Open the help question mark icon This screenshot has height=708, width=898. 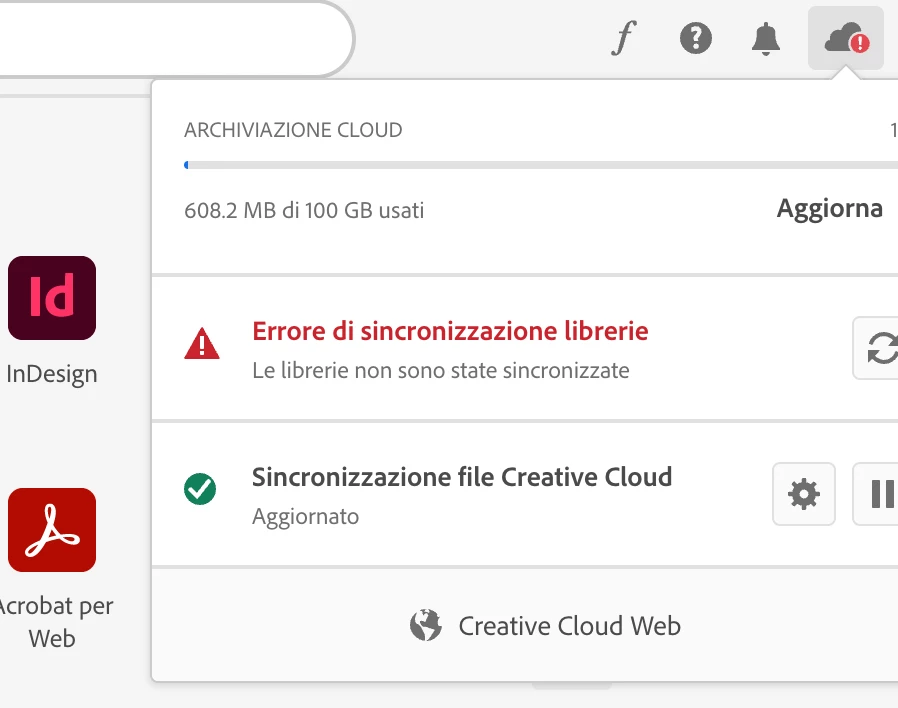(x=695, y=38)
